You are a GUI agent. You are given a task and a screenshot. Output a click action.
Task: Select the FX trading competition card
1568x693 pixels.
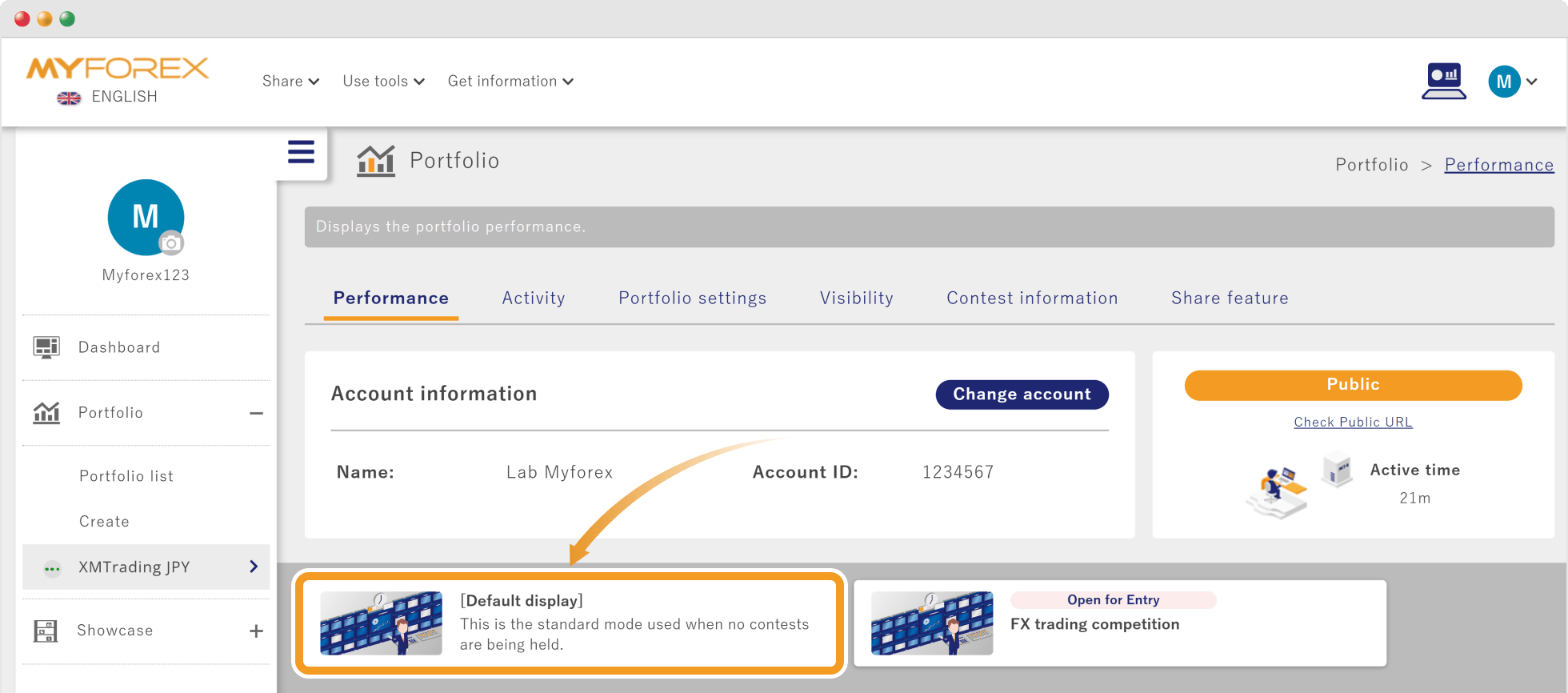[1120, 623]
